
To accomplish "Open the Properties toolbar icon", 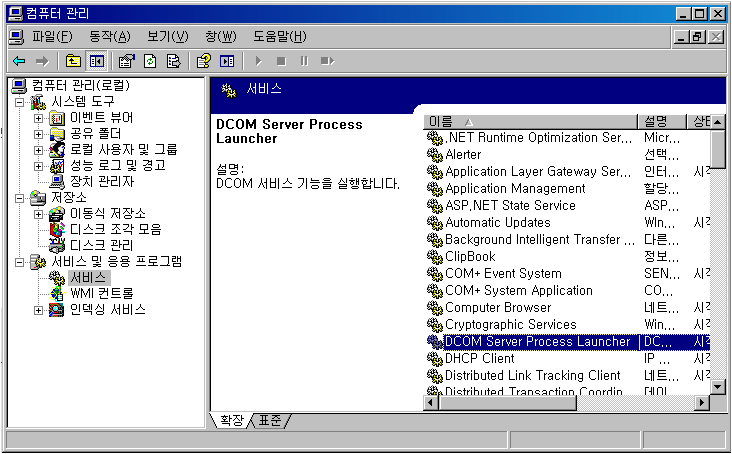I will [x=126, y=61].
